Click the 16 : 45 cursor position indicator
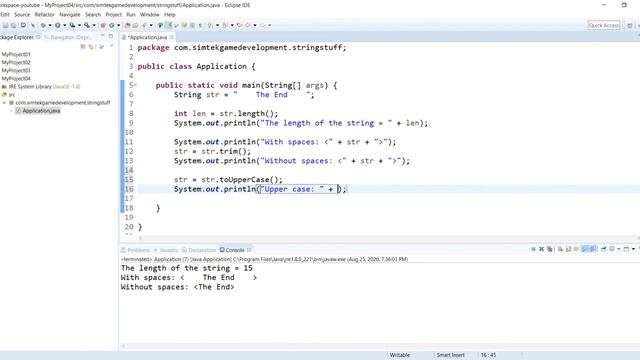Viewport: 640px width, 360px height. point(488,355)
